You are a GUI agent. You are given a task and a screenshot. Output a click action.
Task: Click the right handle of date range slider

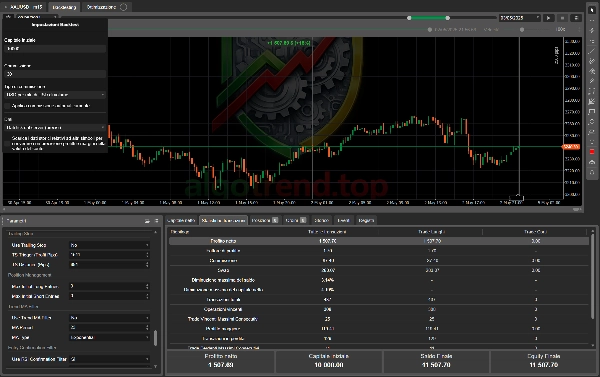pyautogui.click(x=447, y=18)
